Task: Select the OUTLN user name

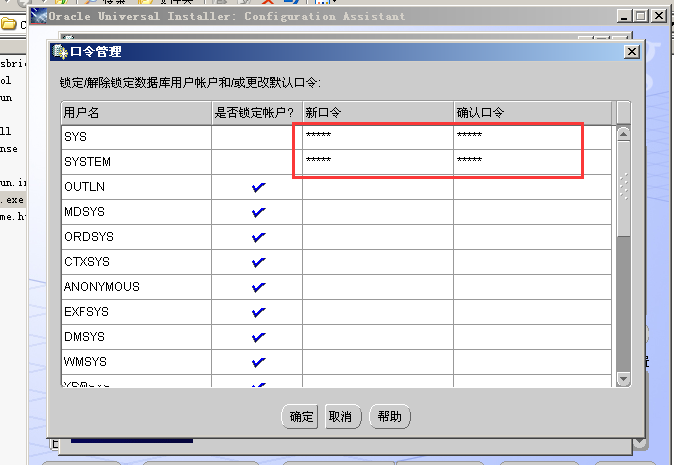Action: click(x=84, y=187)
